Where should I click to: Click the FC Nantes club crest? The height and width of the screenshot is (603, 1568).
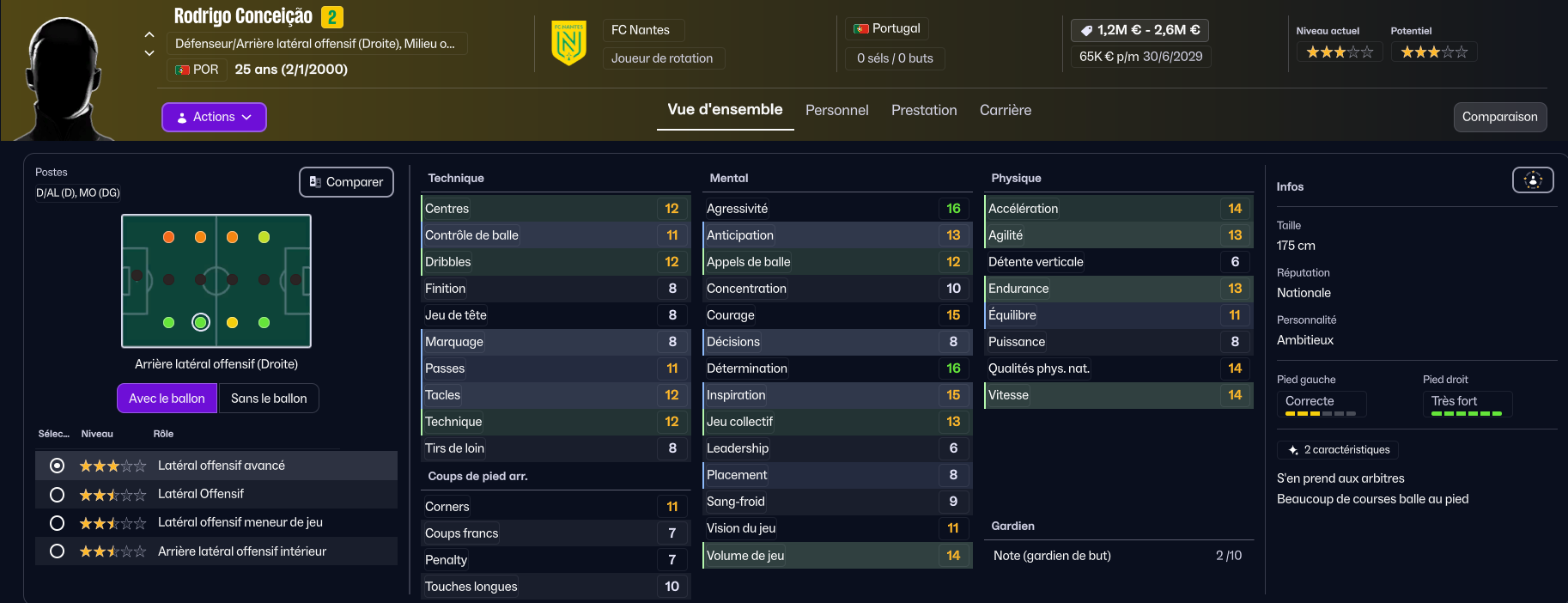(568, 43)
